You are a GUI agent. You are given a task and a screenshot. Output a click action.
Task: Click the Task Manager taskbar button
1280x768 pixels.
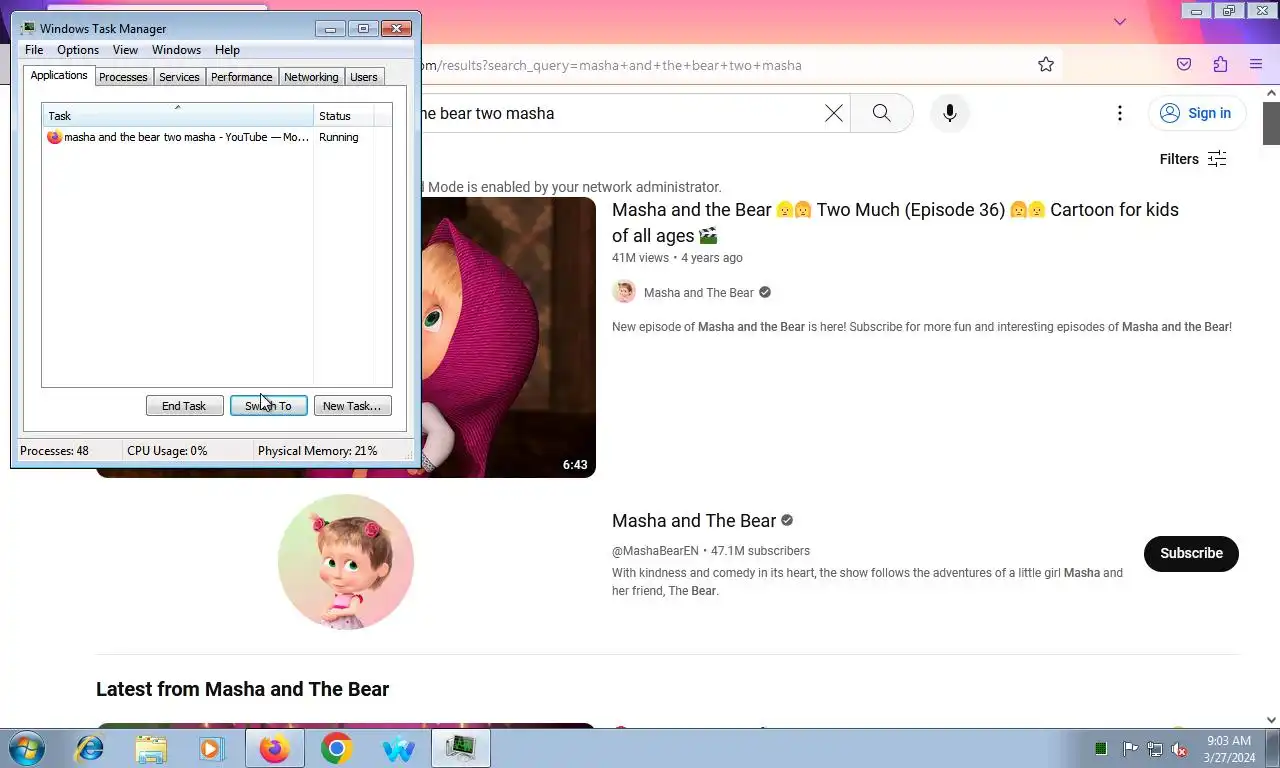(460, 748)
